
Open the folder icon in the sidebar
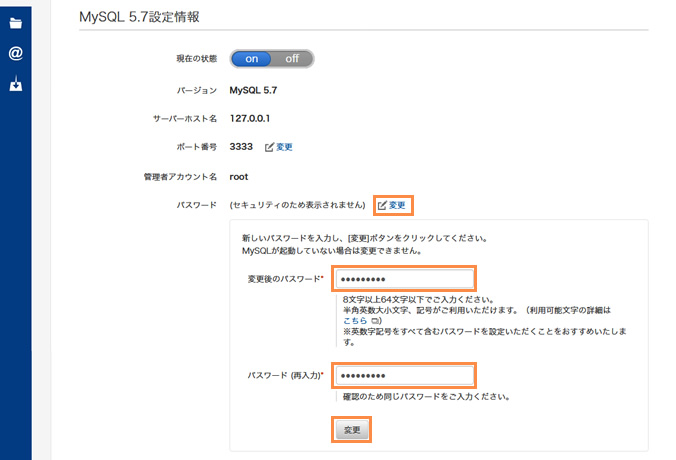[x=15, y=22]
